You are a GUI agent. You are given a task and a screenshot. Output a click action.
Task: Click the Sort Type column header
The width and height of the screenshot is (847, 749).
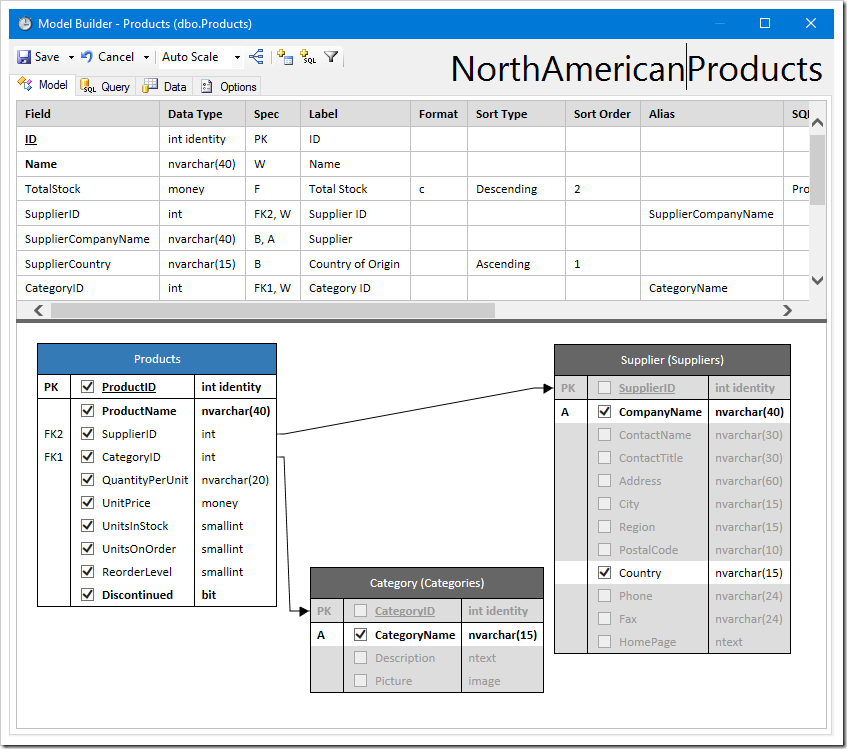516,114
